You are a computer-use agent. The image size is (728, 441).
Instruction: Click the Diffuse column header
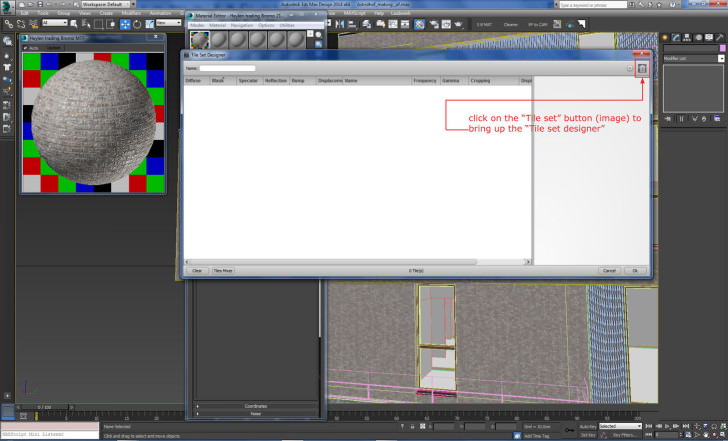tap(194, 80)
